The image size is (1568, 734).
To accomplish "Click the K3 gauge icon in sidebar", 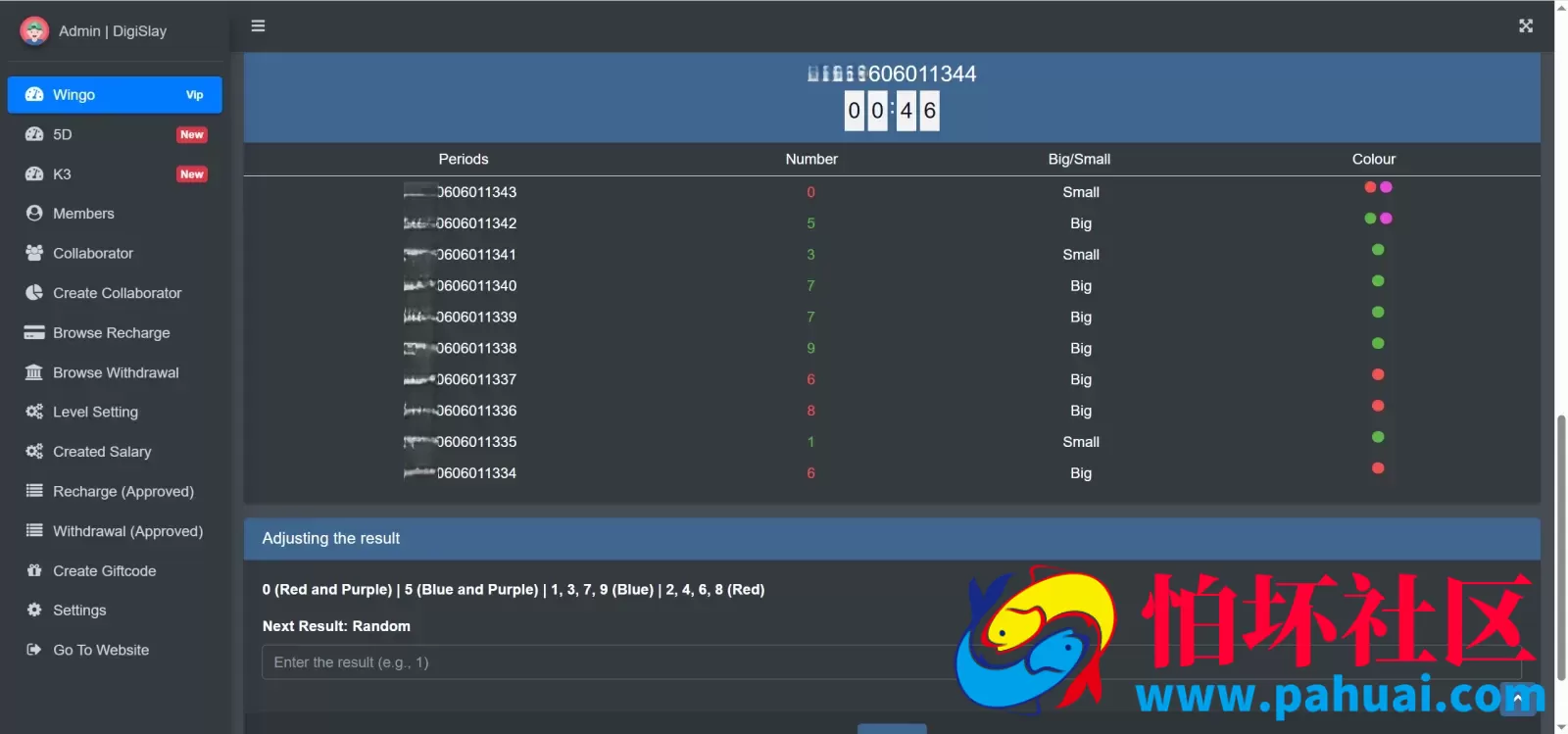I will [x=34, y=174].
